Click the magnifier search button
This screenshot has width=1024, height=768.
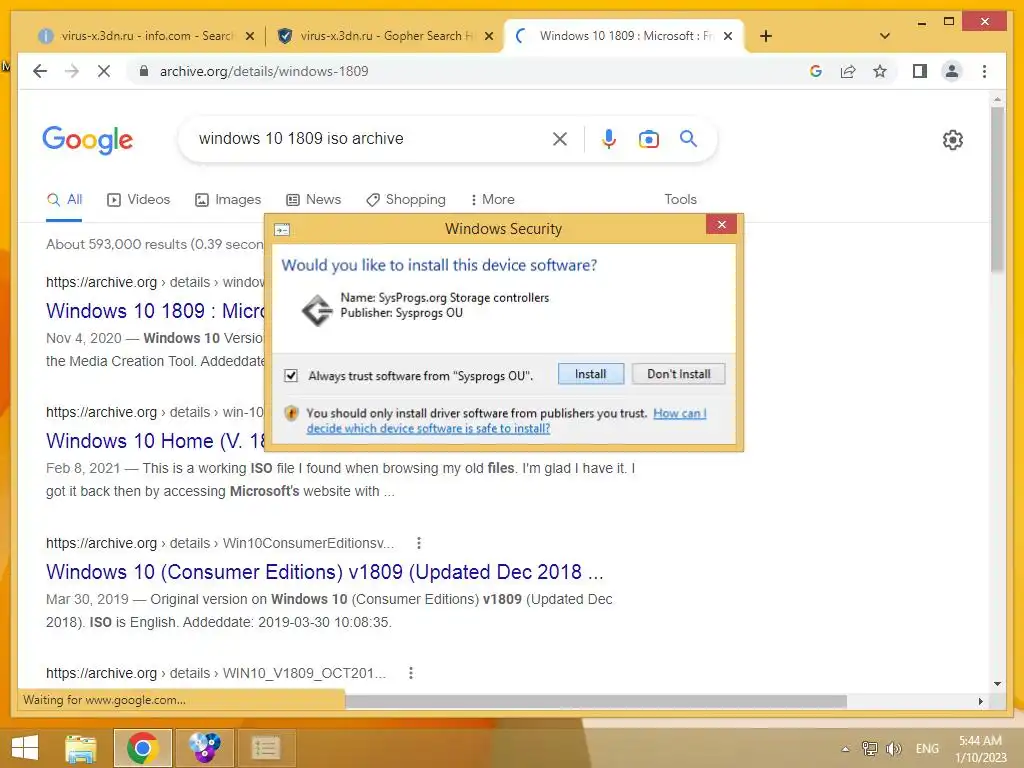coord(688,138)
